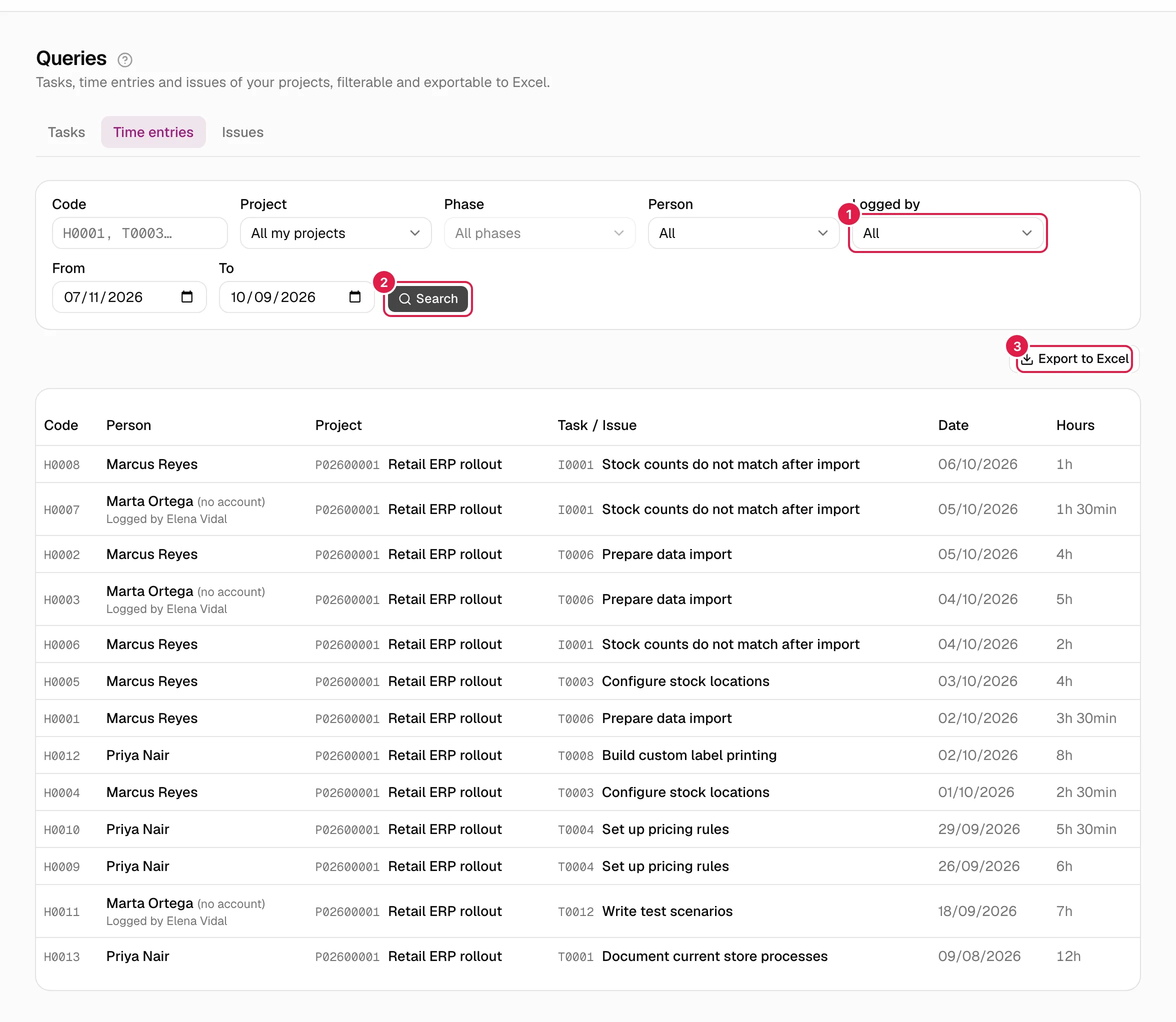1176x1022 pixels.
Task: Click Configure stock locations in row H0005
Action: (x=685, y=681)
